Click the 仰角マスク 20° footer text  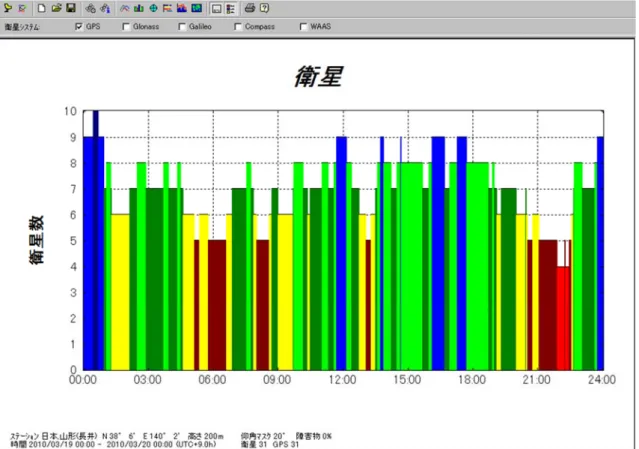point(263,436)
